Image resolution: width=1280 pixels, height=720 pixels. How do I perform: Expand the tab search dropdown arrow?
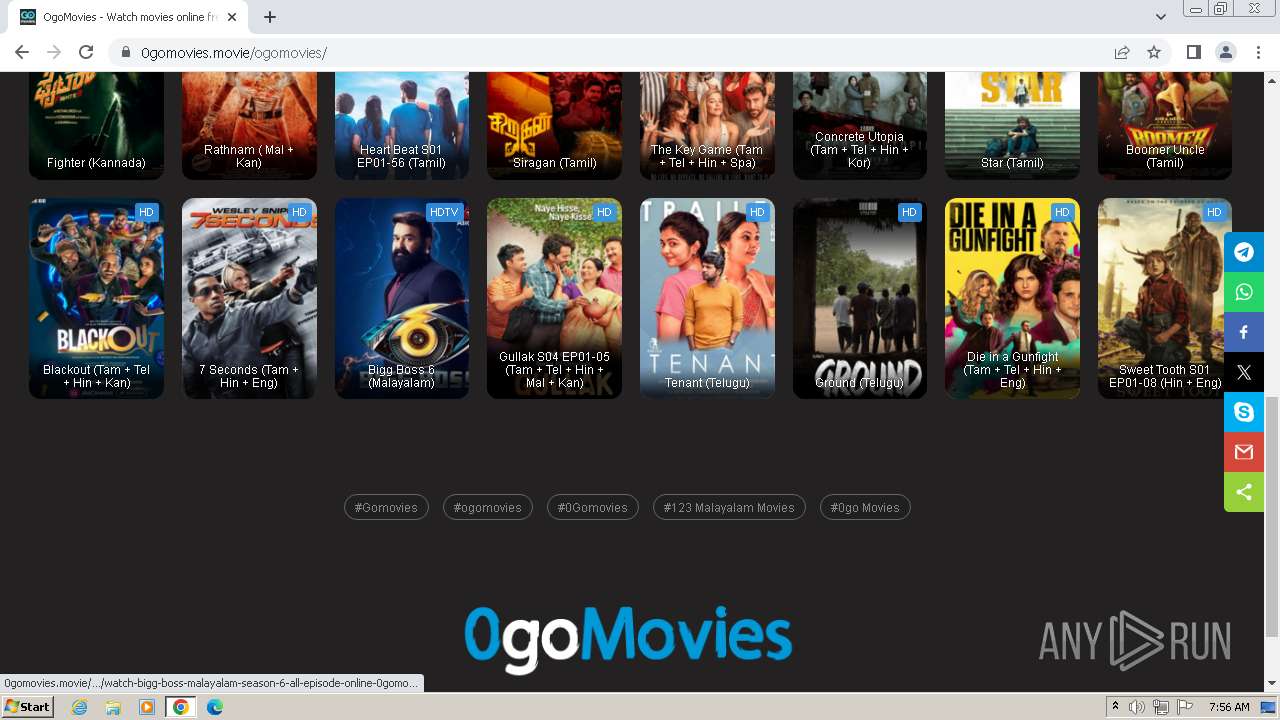1160,17
